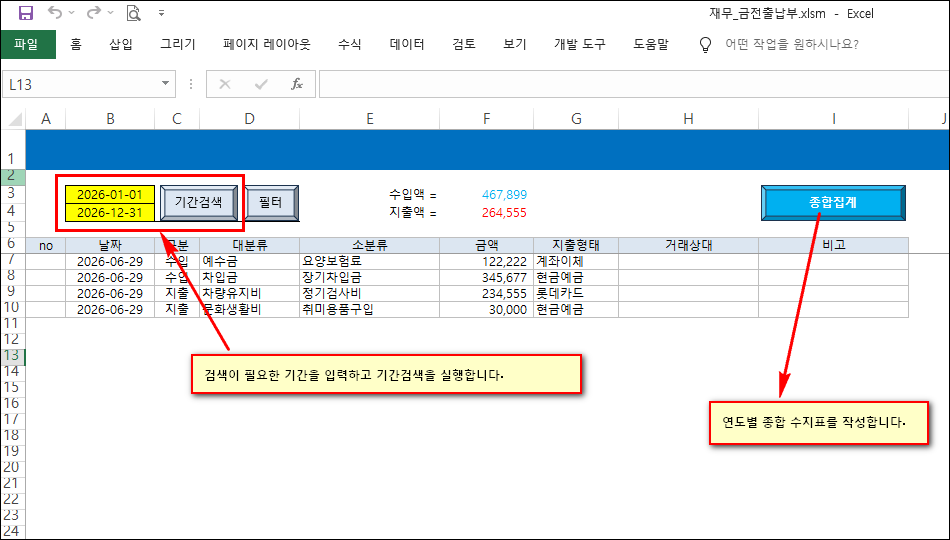Viewport: 950px width, 540px height.
Task: Undo the last action
Action: pos(55,13)
